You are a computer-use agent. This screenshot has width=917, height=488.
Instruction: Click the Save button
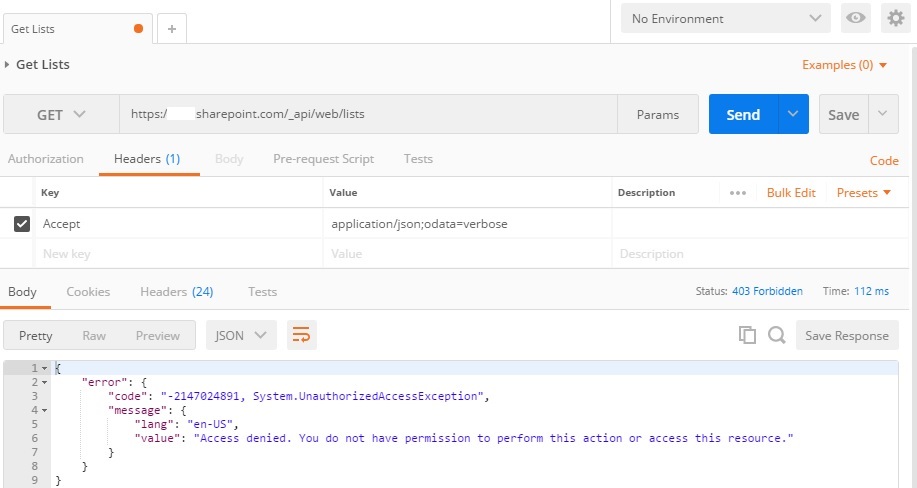pos(843,114)
